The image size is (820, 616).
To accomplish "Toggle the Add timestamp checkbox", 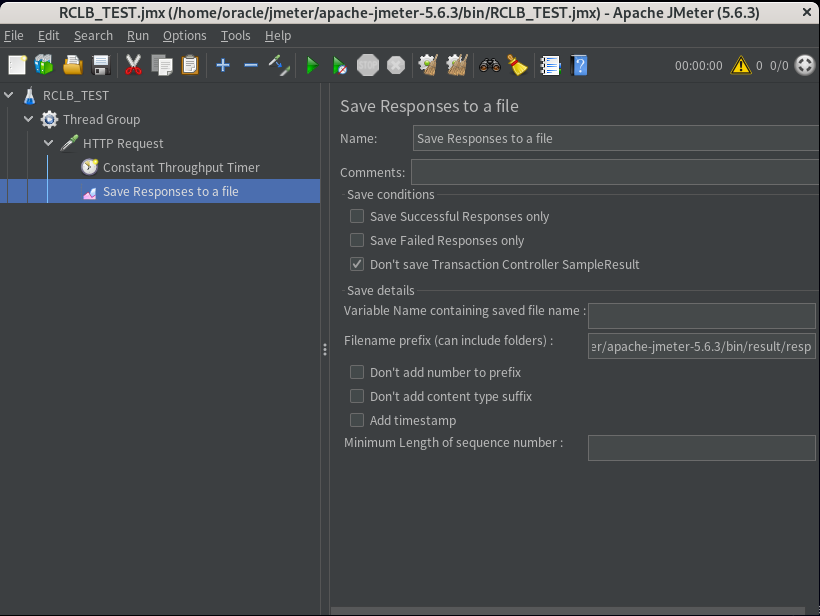I will (x=357, y=420).
